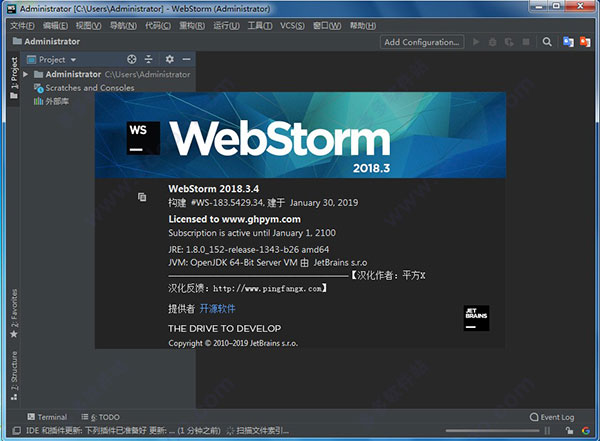This screenshot has height=441, width=600.
Task: Open the 窗口(W) menu
Action: tap(327, 26)
